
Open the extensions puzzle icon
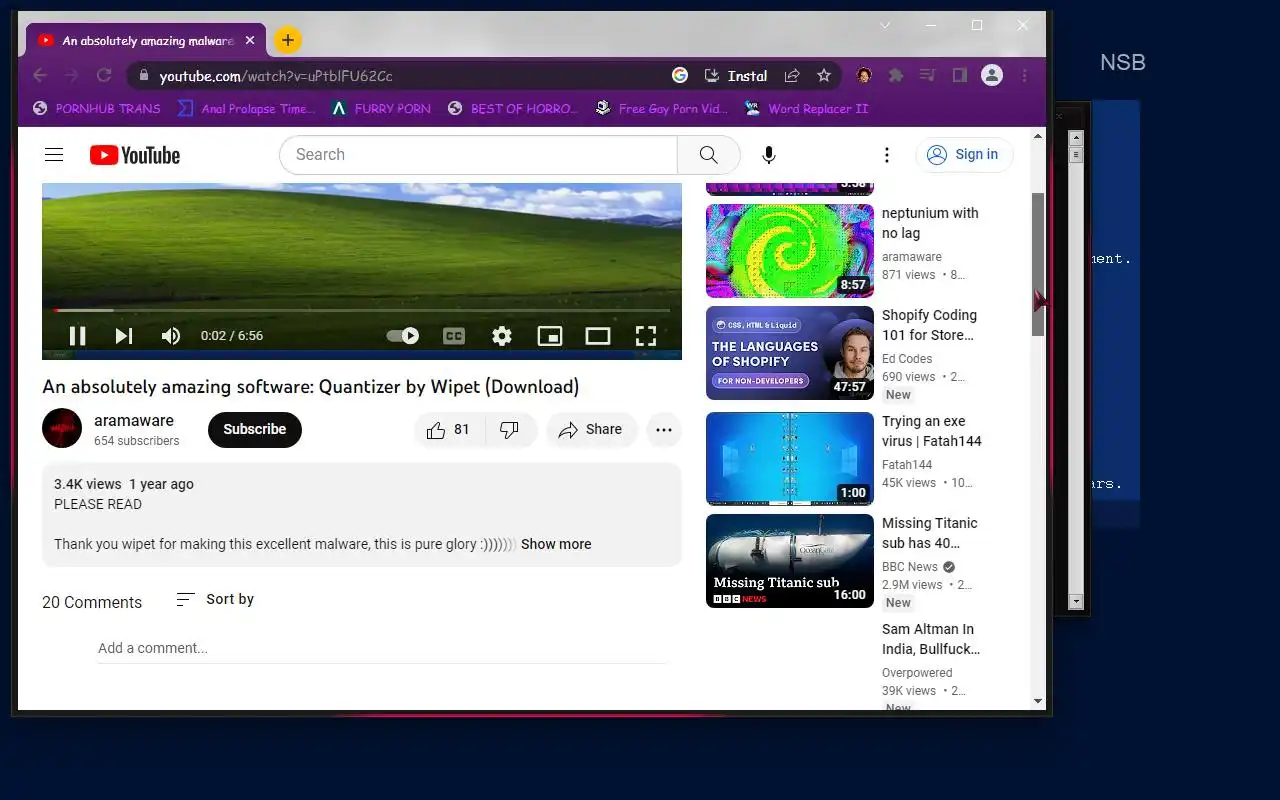(x=896, y=75)
